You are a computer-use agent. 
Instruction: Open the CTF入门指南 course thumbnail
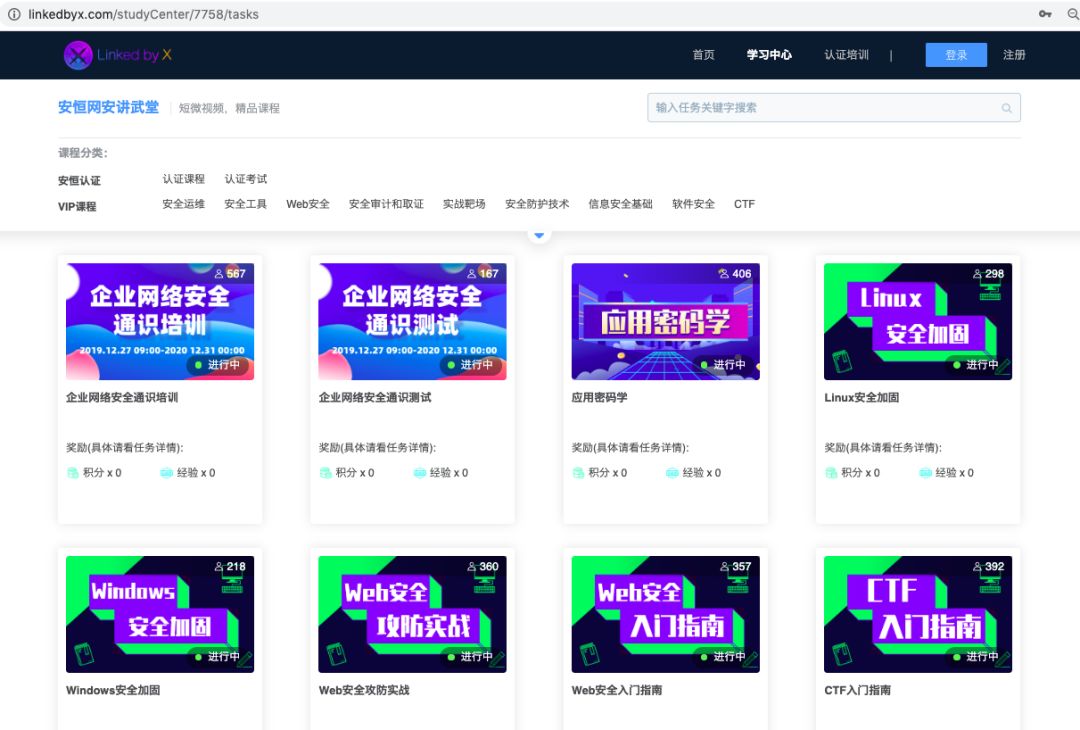click(918, 614)
